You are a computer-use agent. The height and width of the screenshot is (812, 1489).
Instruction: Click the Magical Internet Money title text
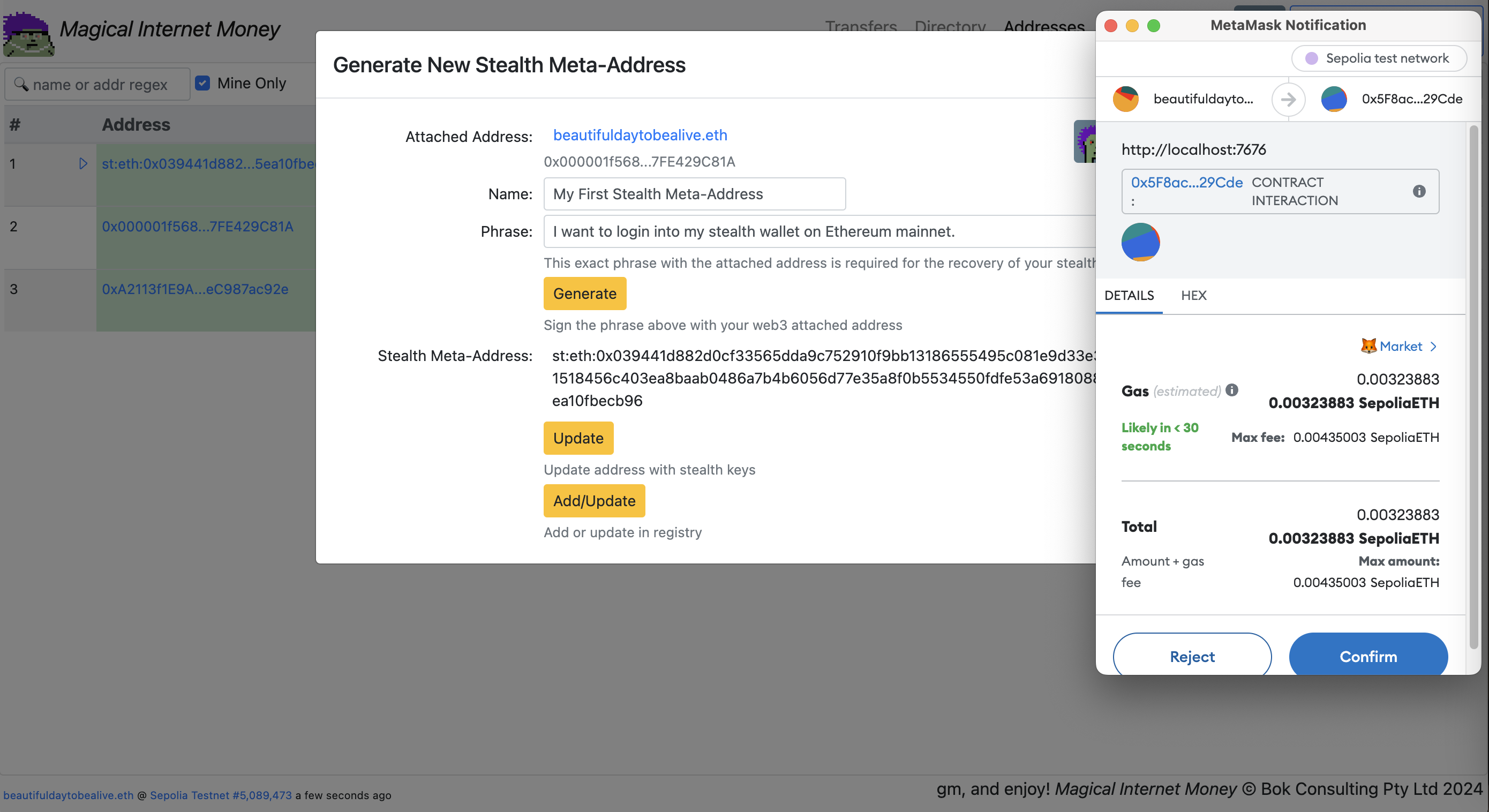[169, 29]
